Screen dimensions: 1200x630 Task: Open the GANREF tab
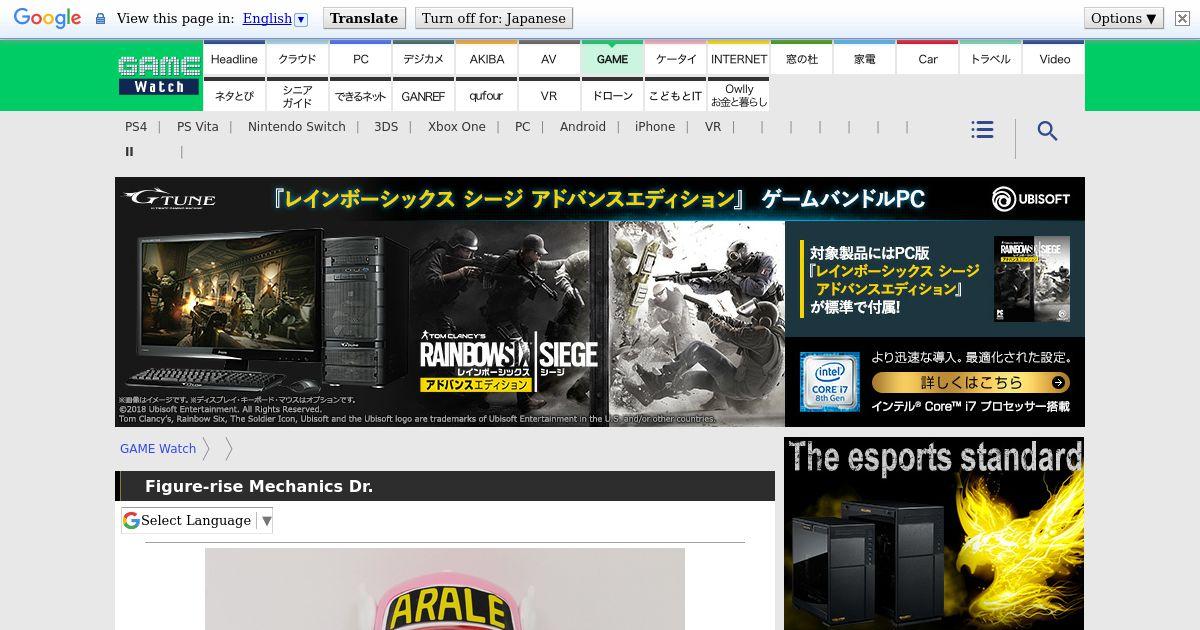coord(423,96)
